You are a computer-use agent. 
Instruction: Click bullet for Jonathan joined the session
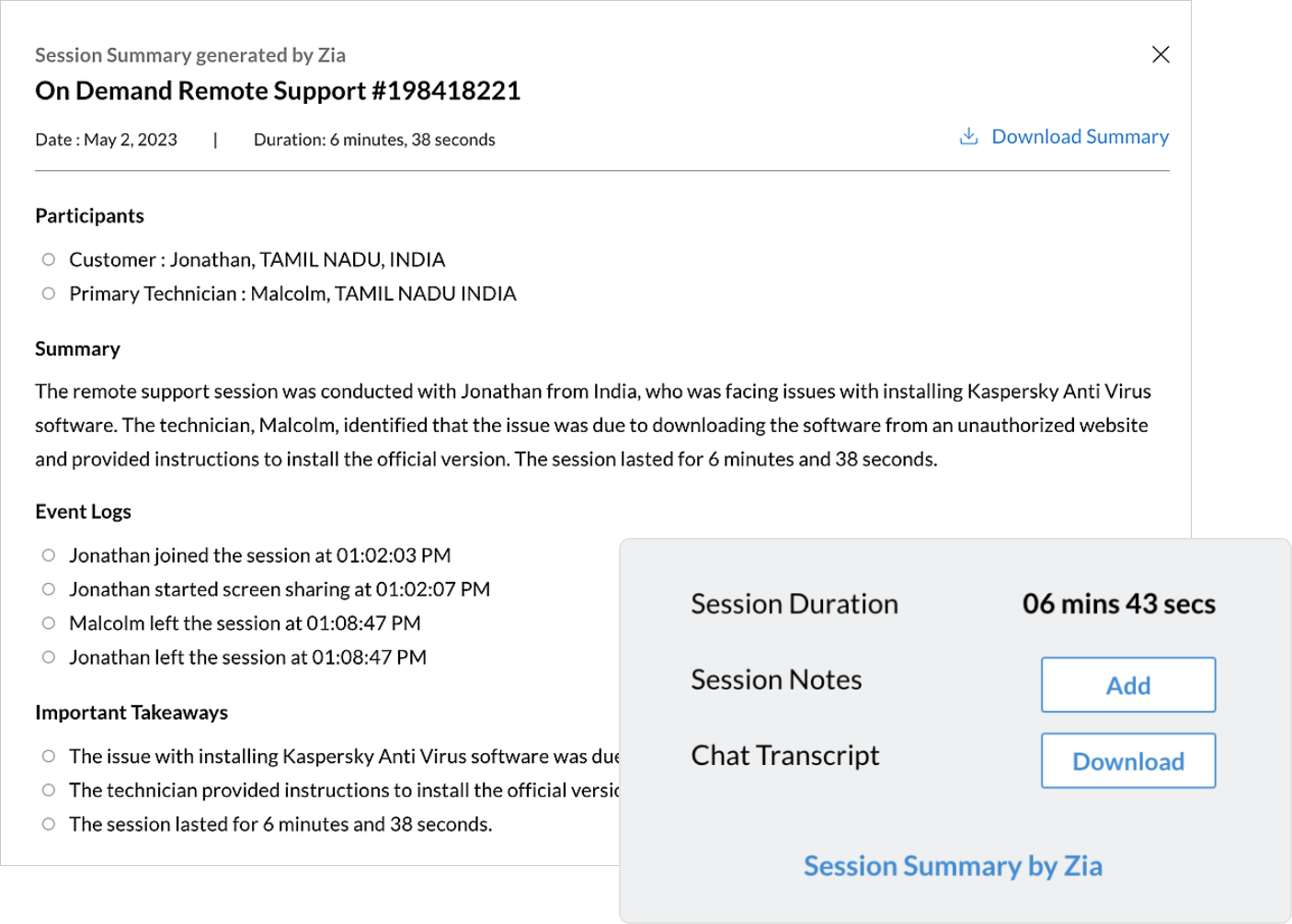(x=49, y=555)
